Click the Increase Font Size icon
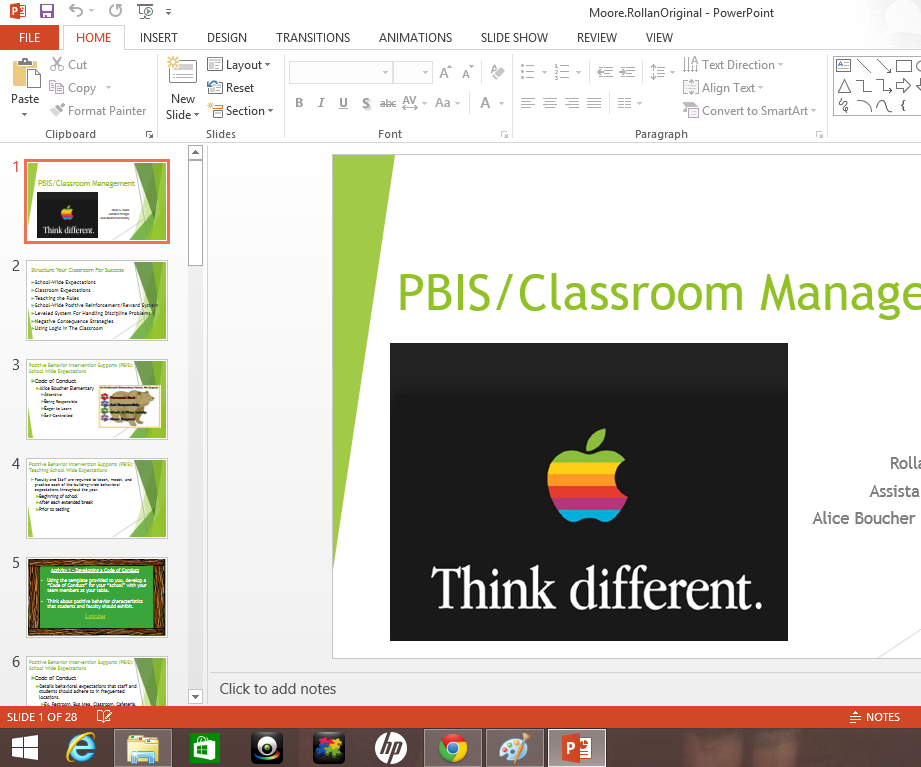 pos(445,72)
